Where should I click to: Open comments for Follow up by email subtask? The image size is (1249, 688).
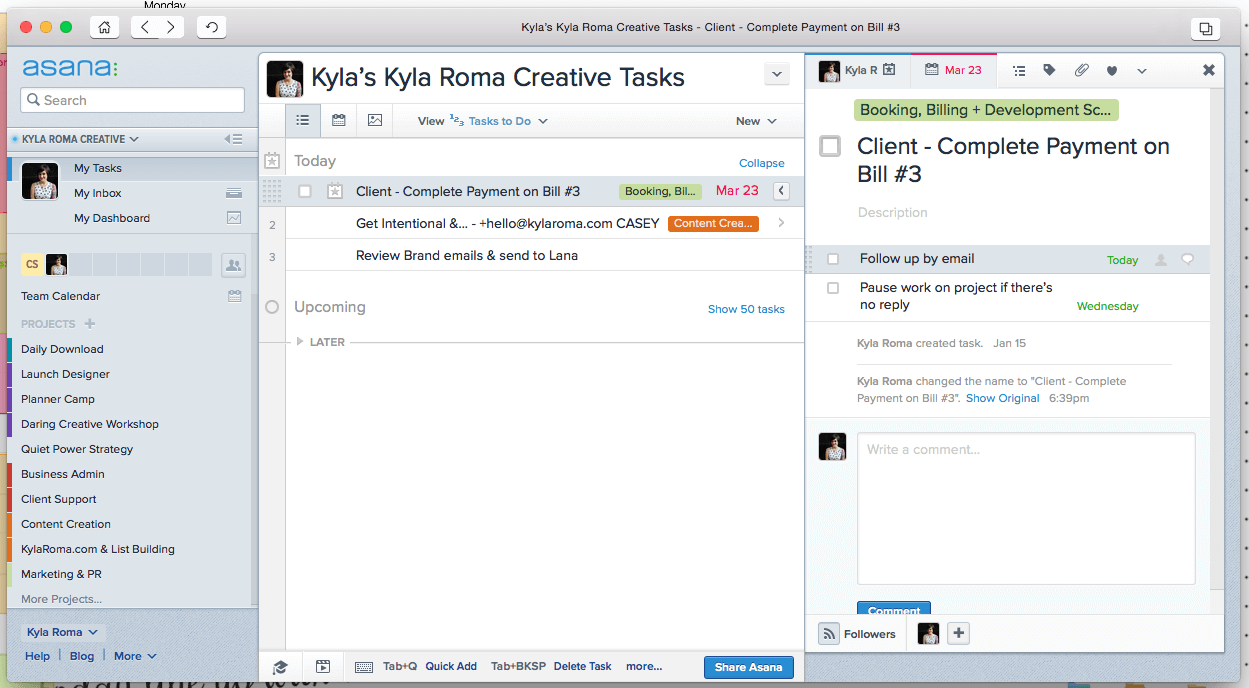click(1187, 259)
